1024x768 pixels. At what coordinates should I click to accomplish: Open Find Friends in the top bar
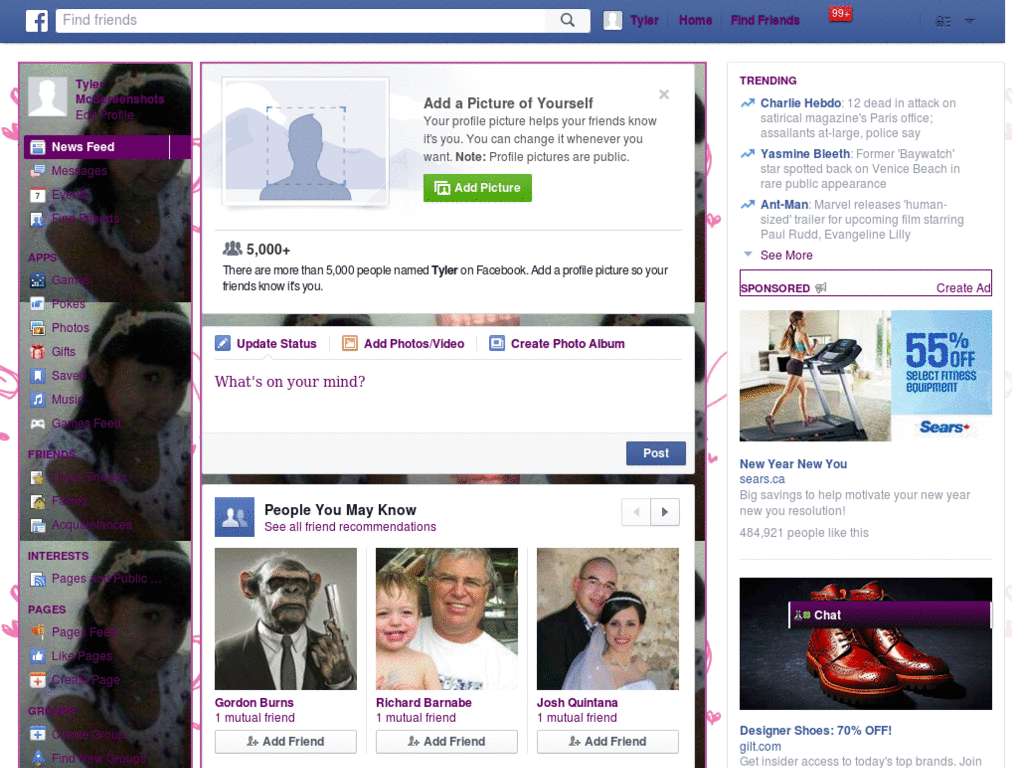[x=765, y=20]
